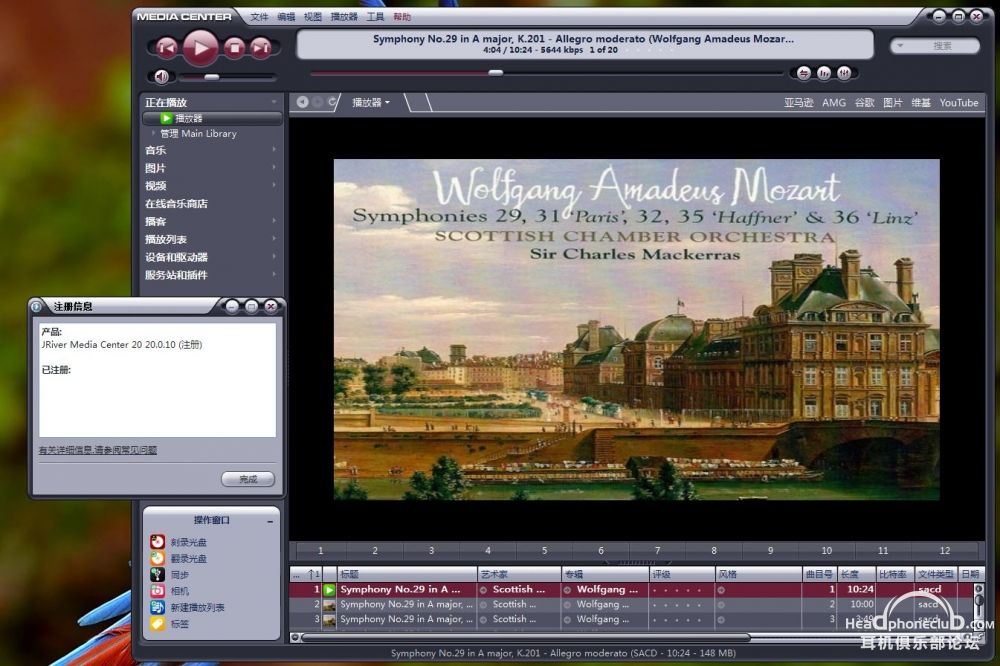Sort by the 长度 column header
The height and width of the screenshot is (666, 1000).
tap(856, 574)
